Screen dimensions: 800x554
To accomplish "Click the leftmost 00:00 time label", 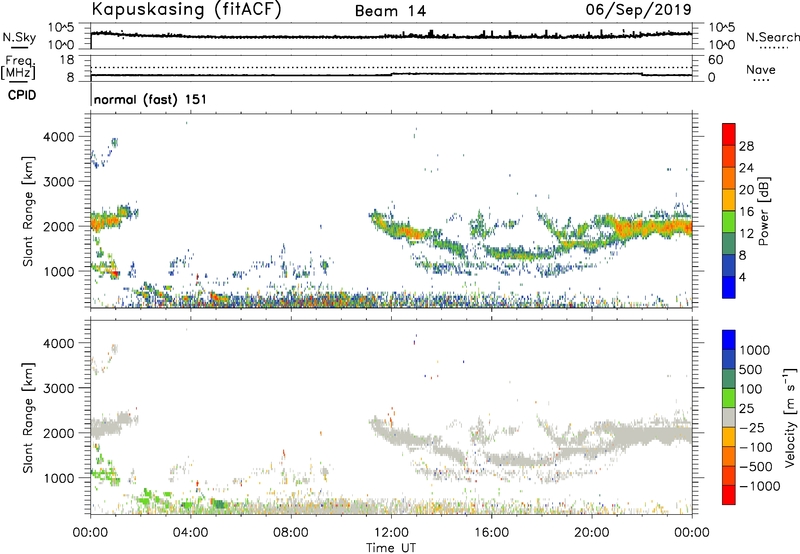I will pos(90,533).
